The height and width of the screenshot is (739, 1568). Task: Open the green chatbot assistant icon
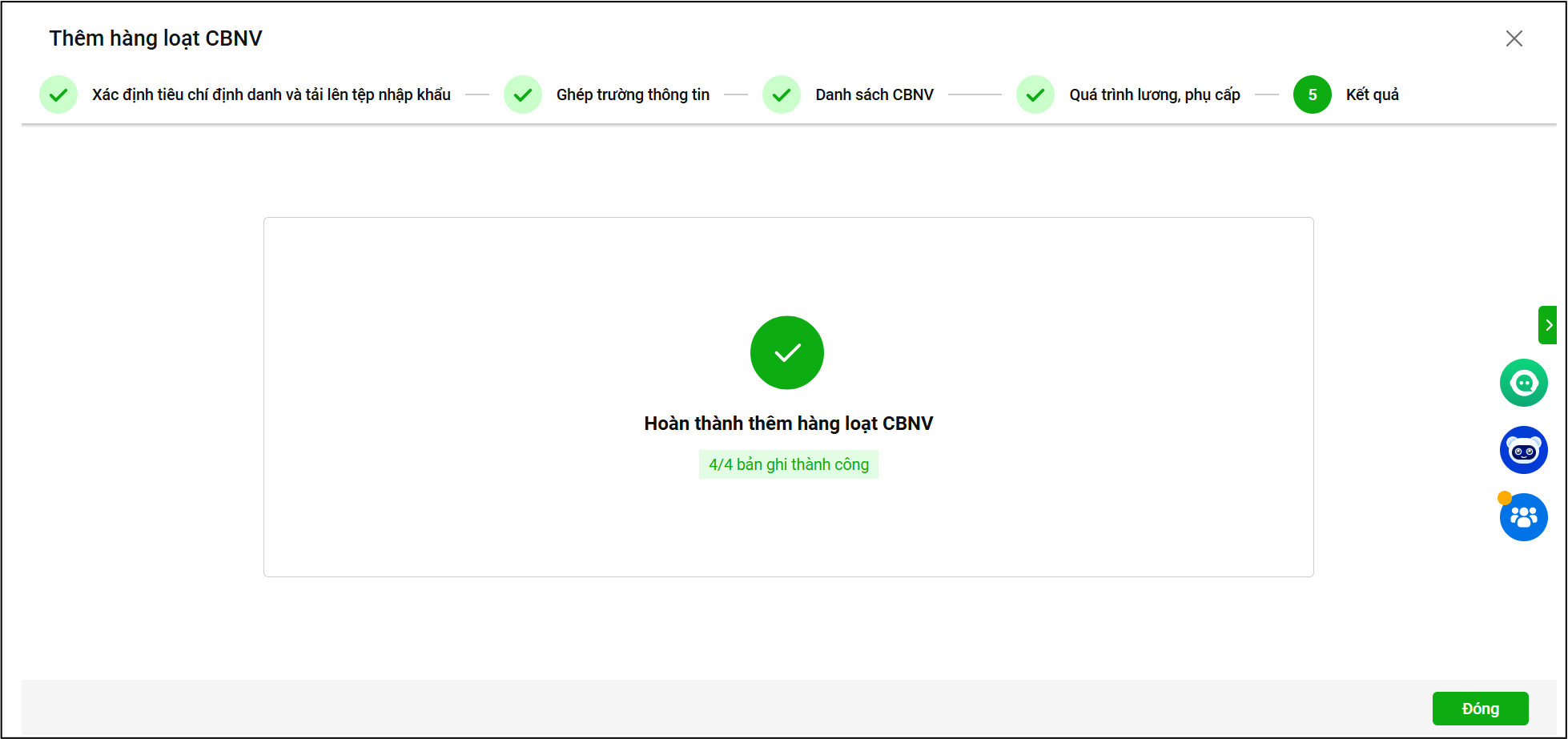tap(1523, 383)
